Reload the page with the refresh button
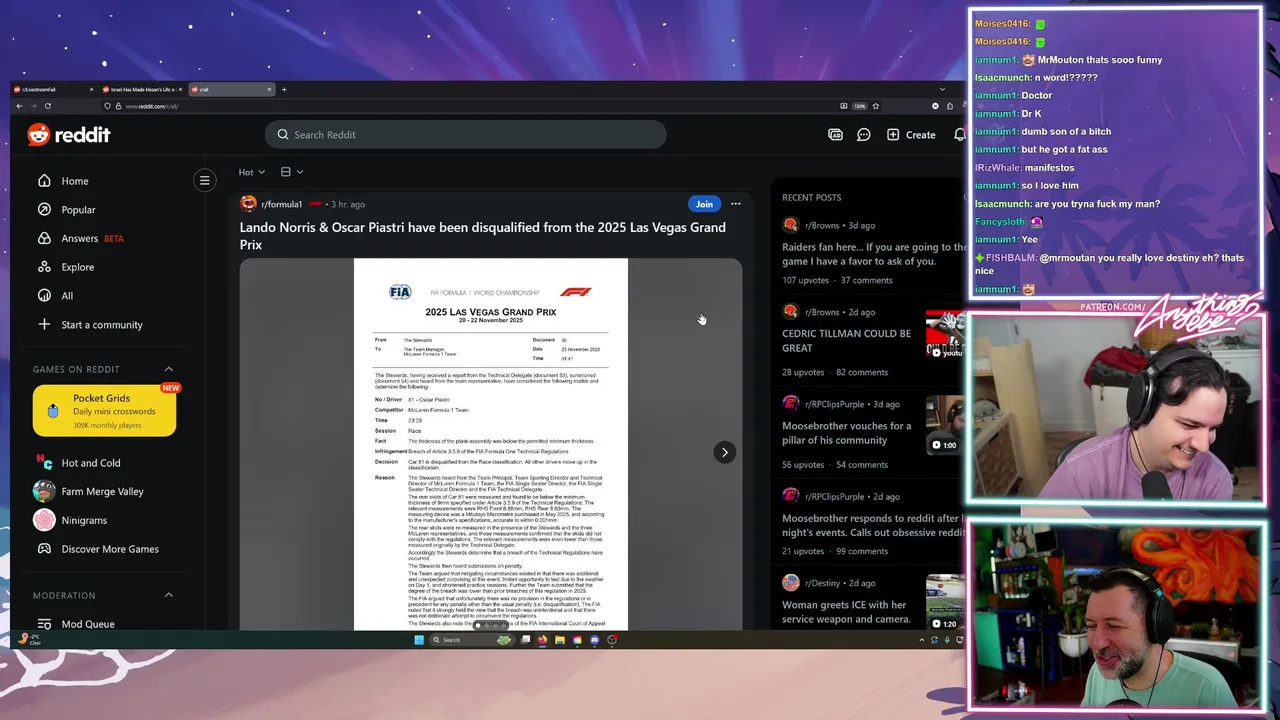Image resolution: width=1280 pixels, height=720 pixels. pos(47,106)
